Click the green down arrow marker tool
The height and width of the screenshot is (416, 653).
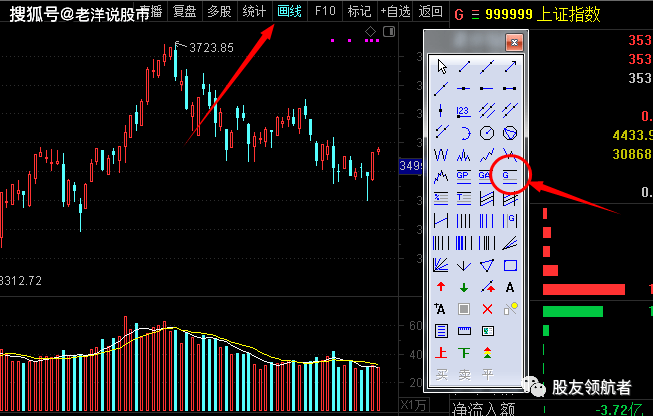point(463,287)
